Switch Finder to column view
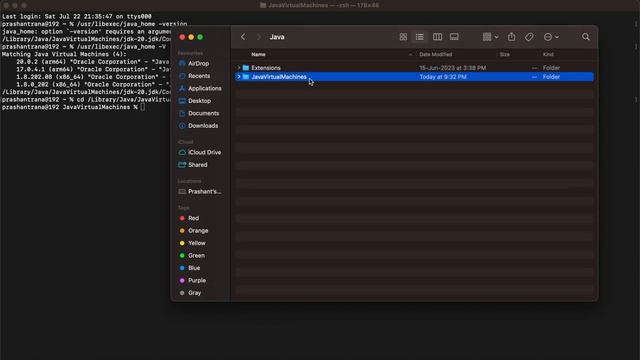The height and width of the screenshot is (360, 640). tap(437, 37)
